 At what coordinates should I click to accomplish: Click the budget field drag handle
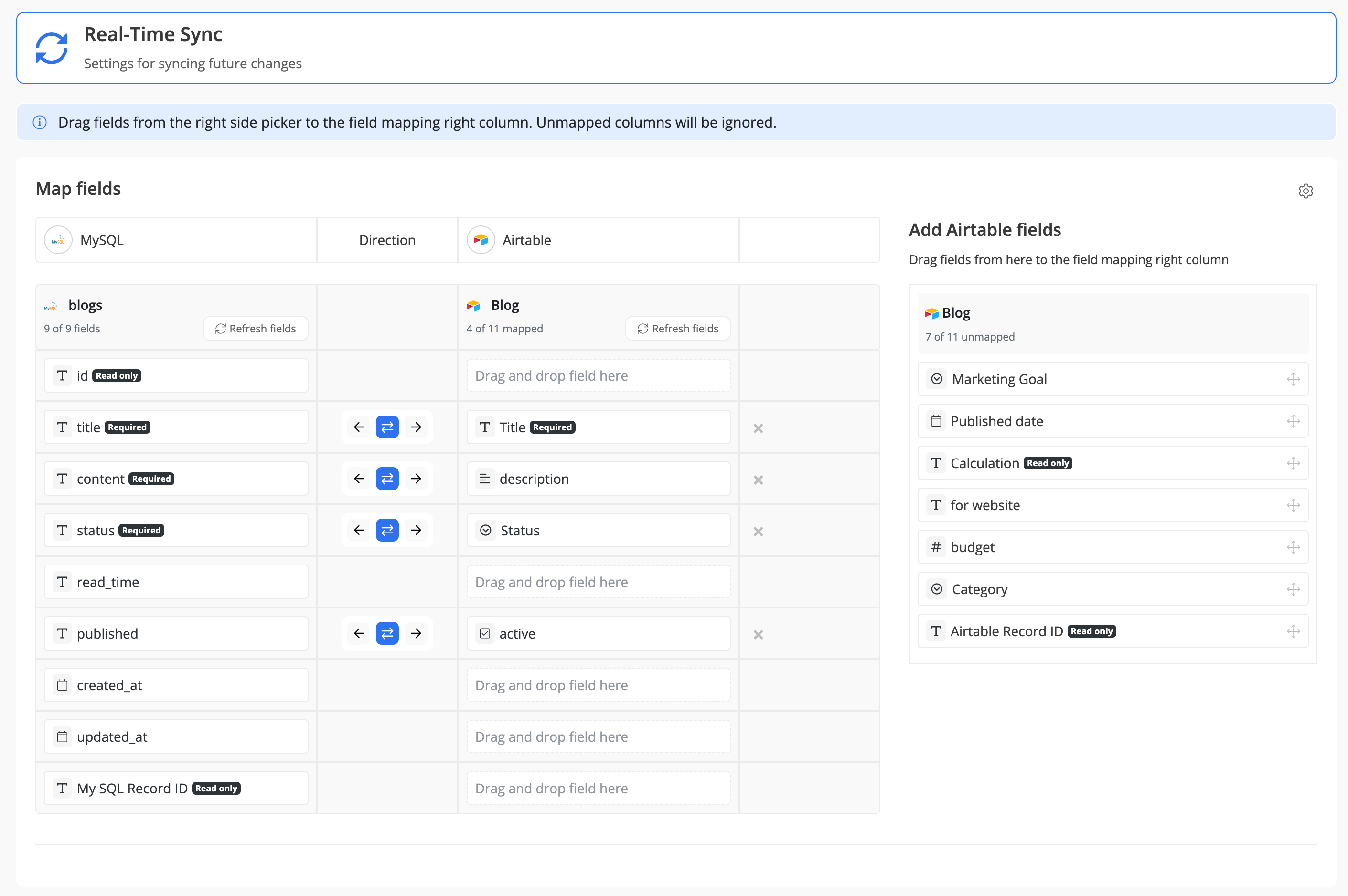(x=1293, y=547)
